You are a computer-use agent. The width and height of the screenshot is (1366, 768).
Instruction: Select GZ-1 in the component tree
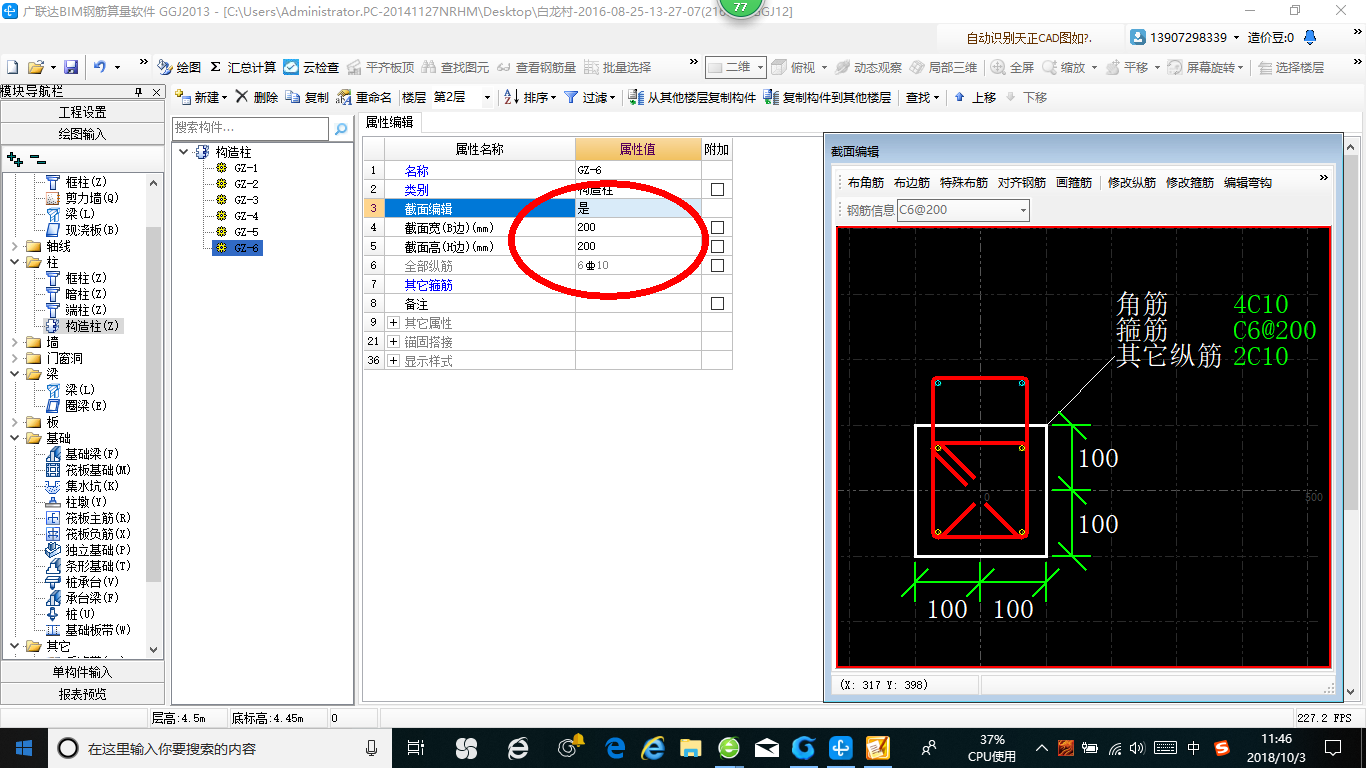(246, 168)
